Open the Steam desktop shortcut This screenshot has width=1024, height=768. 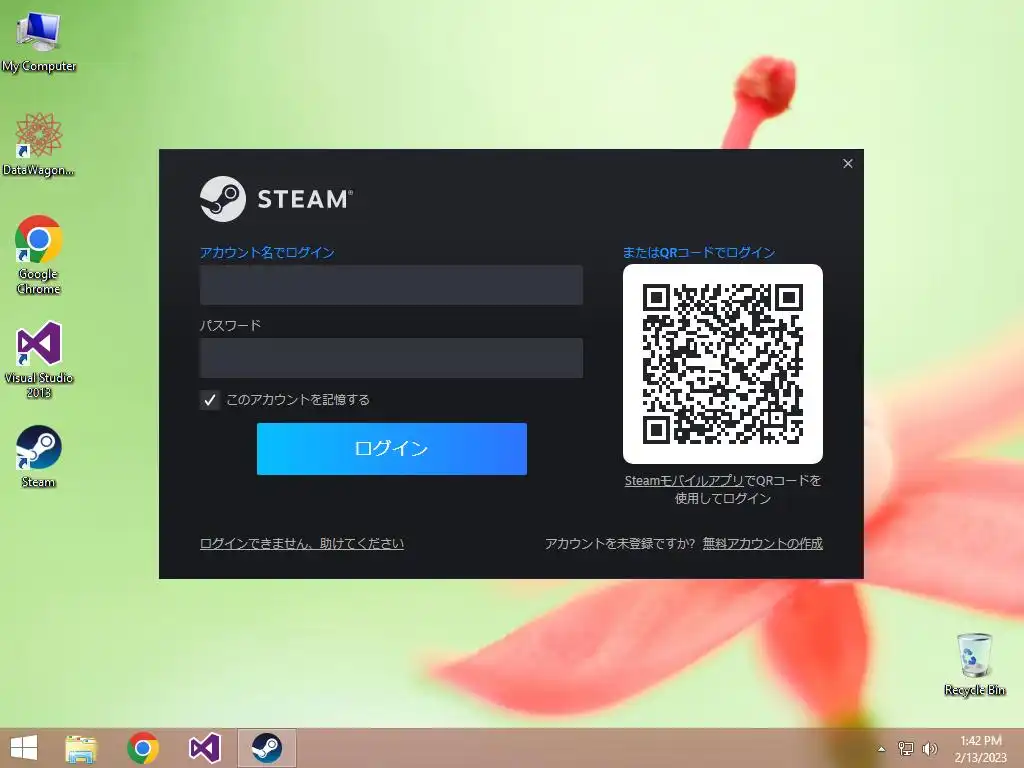tap(39, 456)
